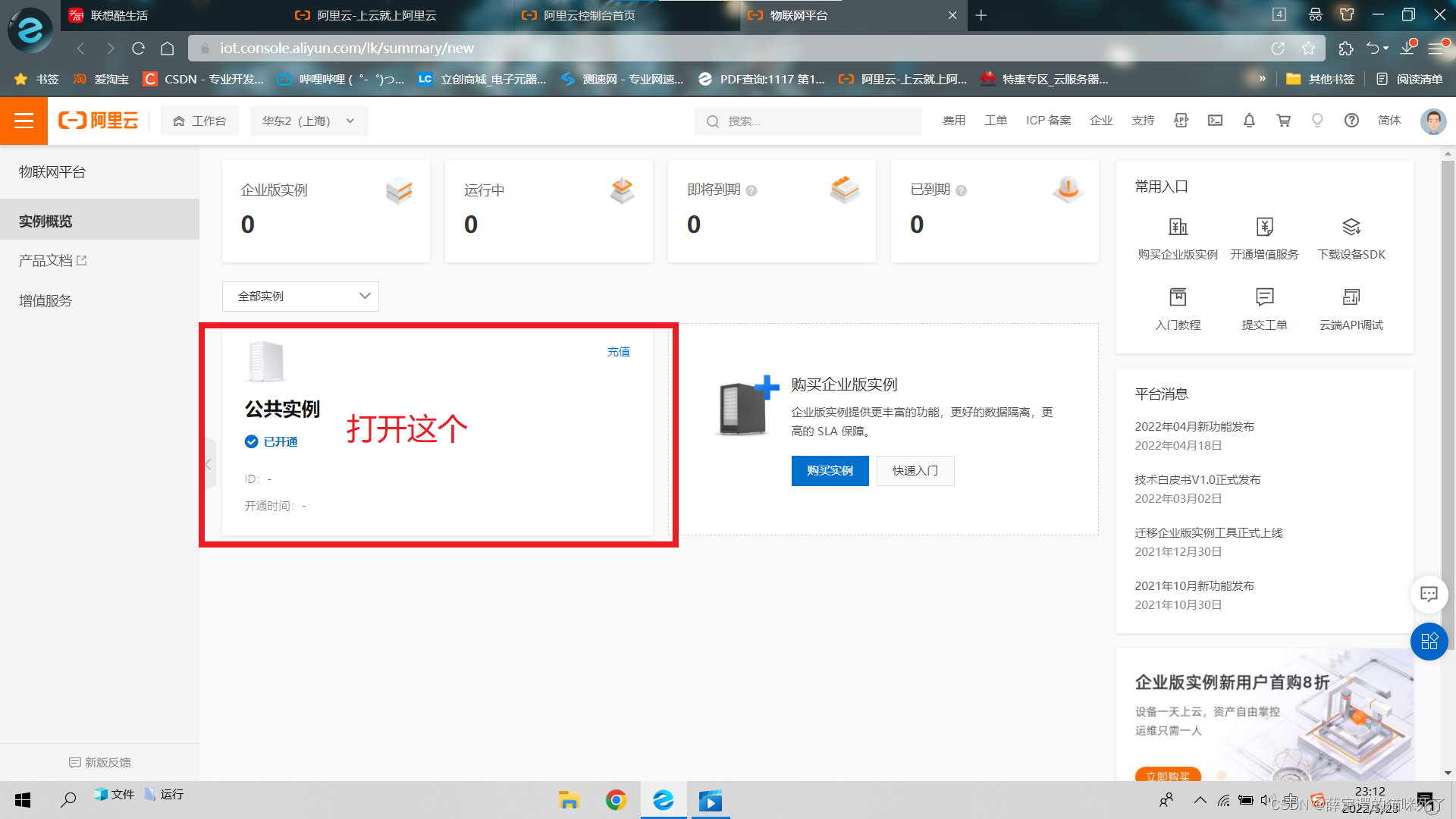Open 阅读清单 reading list
Screen dimensions: 1456x819
click(1410, 79)
